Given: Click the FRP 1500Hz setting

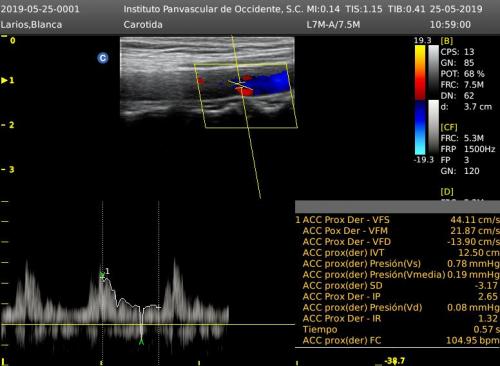Looking at the screenshot, I should (x=468, y=149).
